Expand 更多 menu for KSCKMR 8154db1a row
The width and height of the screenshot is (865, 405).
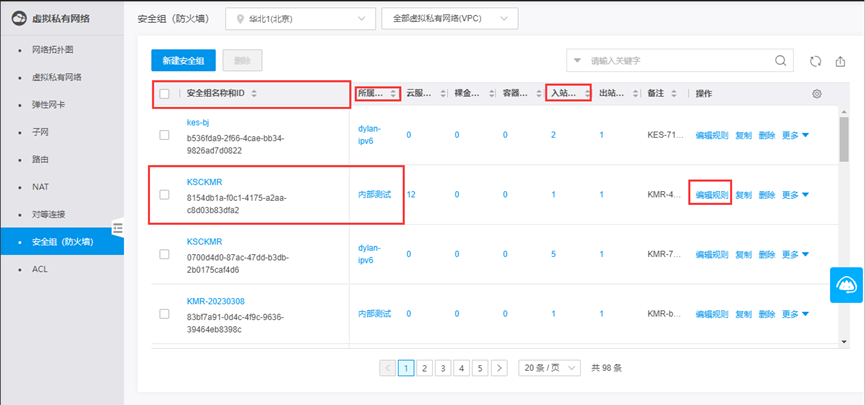pos(795,194)
